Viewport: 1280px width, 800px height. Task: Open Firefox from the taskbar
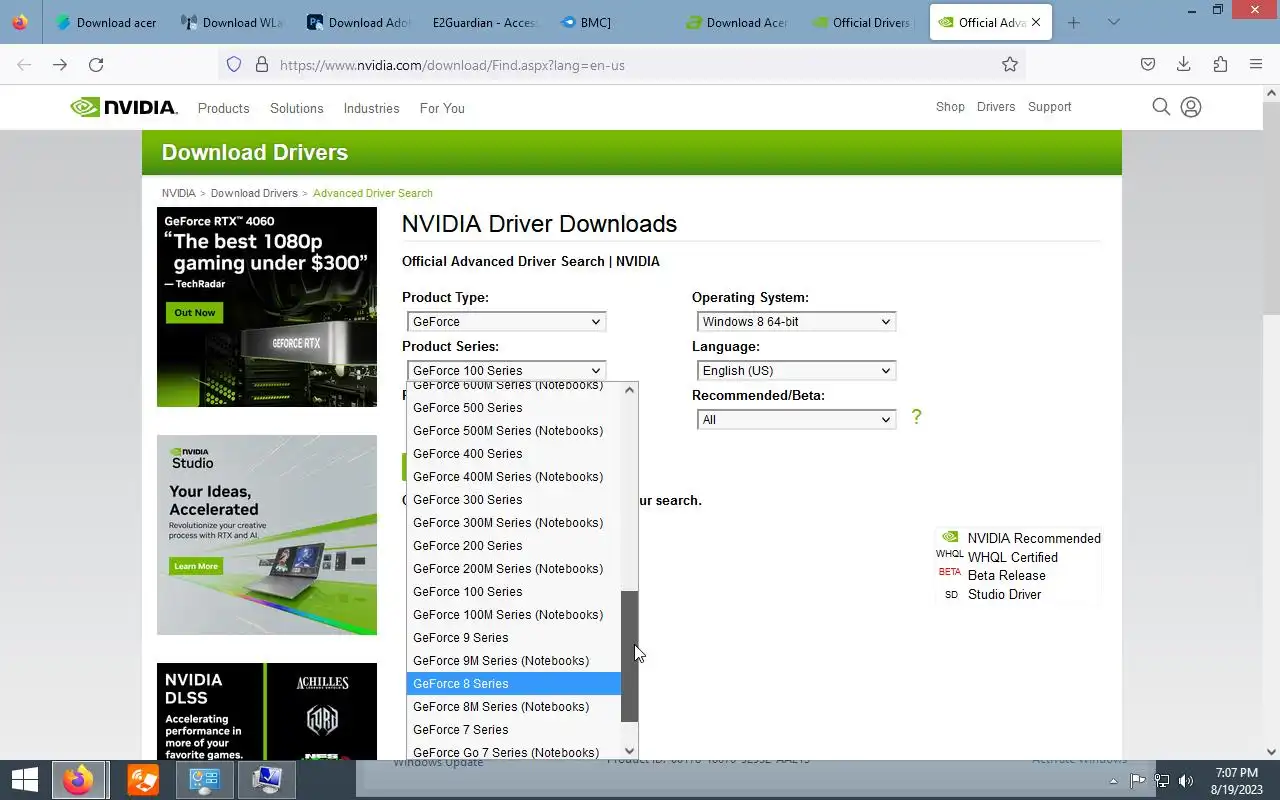pyautogui.click(x=78, y=779)
